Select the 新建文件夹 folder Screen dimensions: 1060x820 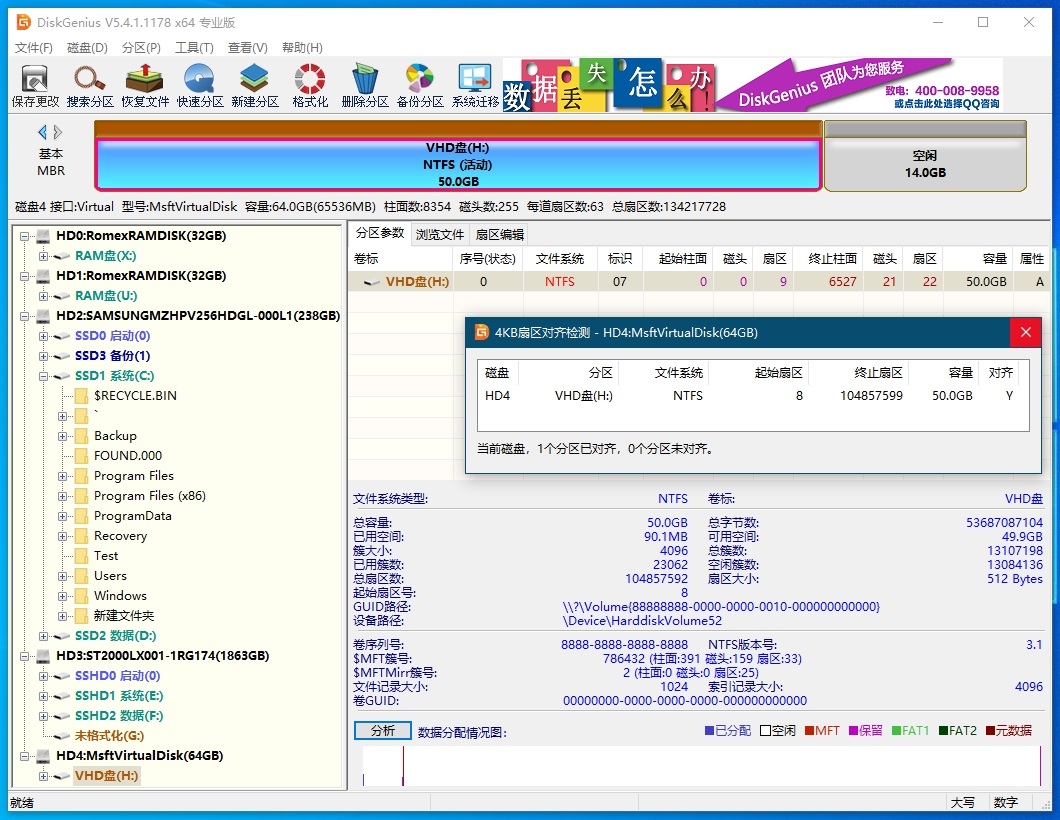(124, 616)
